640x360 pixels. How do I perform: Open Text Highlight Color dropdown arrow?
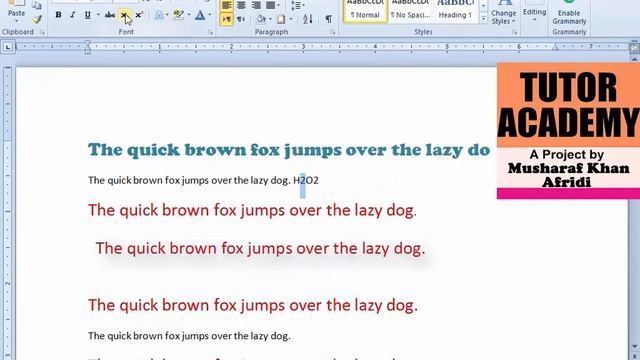point(189,15)
